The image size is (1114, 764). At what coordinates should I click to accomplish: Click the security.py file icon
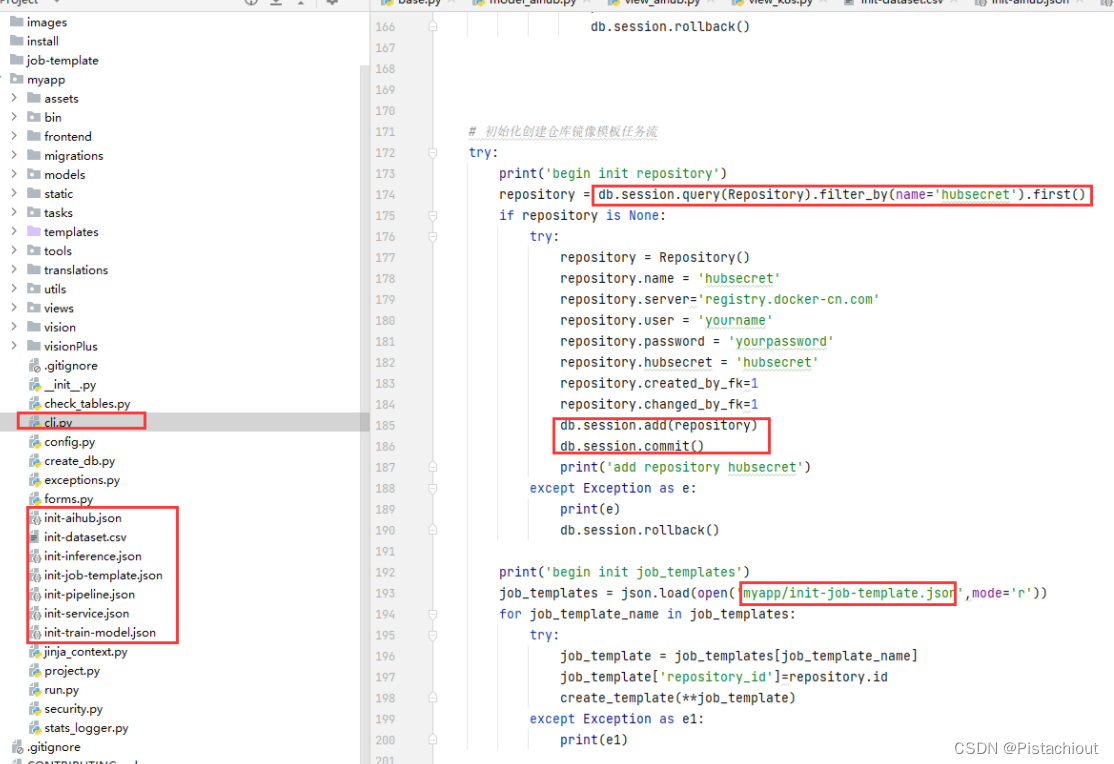click(x=35, y=709)
